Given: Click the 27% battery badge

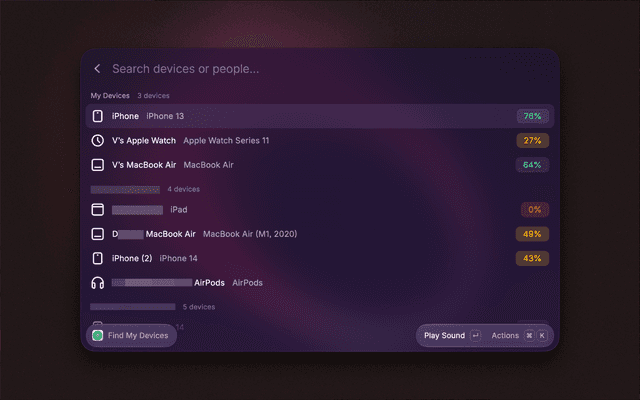Looking at the screenshot, I should 532,140.
